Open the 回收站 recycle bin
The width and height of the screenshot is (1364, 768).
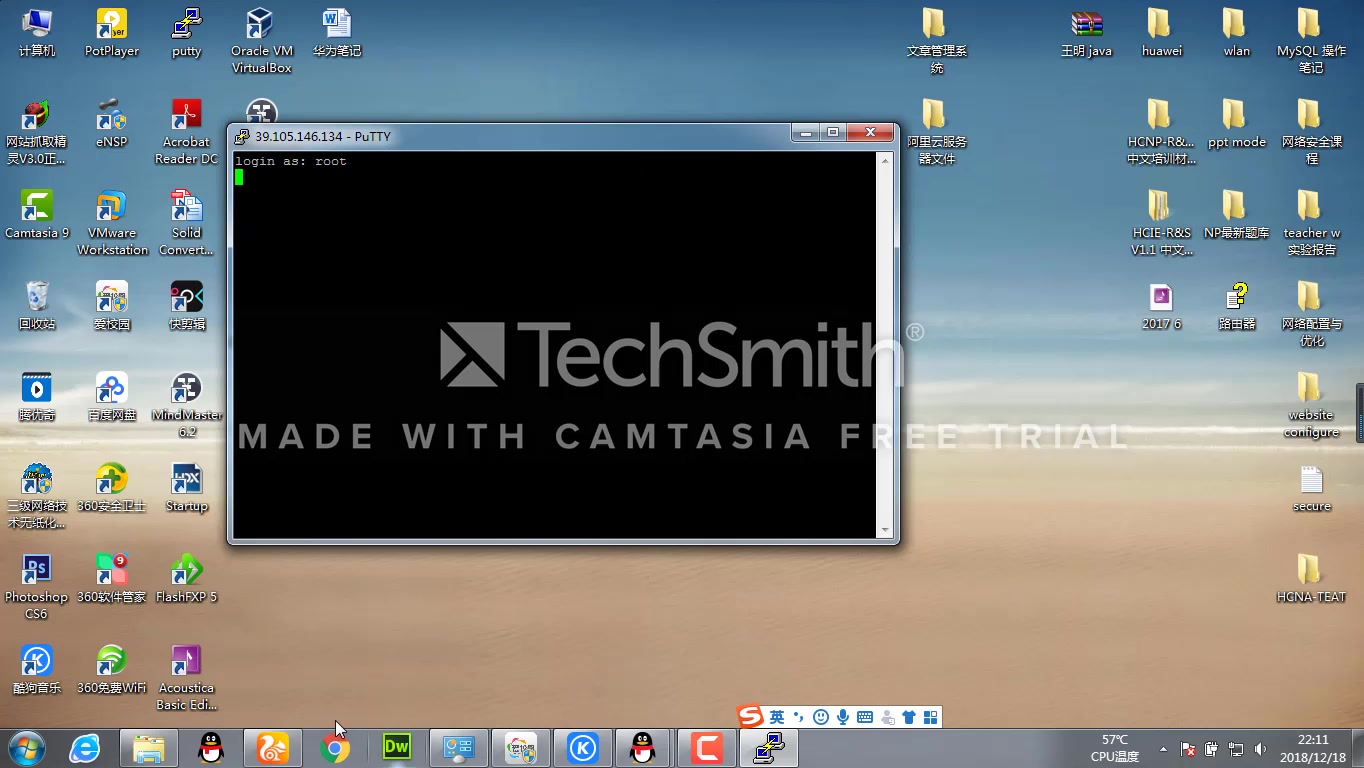(37, 305)
